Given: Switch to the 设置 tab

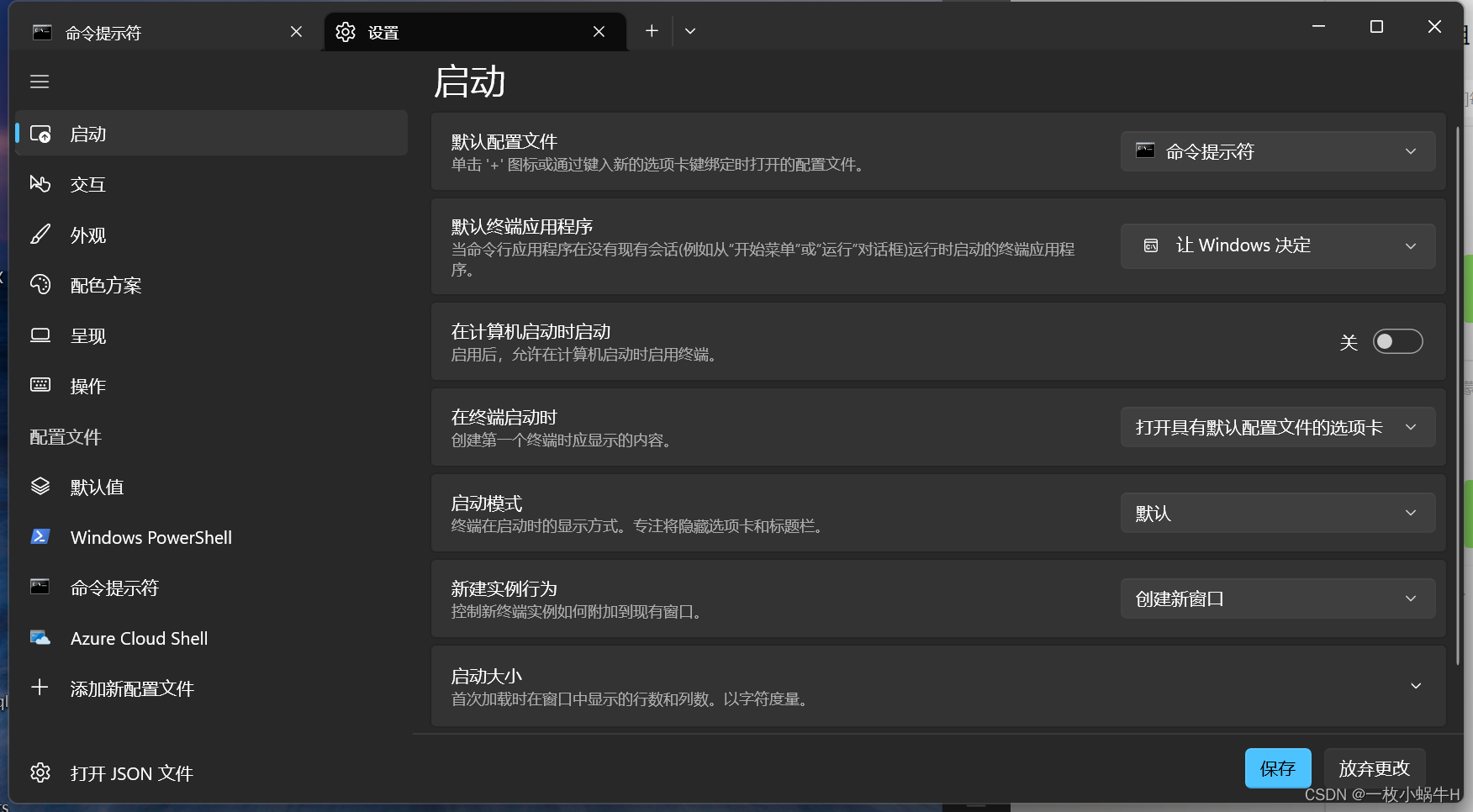Looking at the screenshot, I should pyautogui.click(x=475, y=32).
